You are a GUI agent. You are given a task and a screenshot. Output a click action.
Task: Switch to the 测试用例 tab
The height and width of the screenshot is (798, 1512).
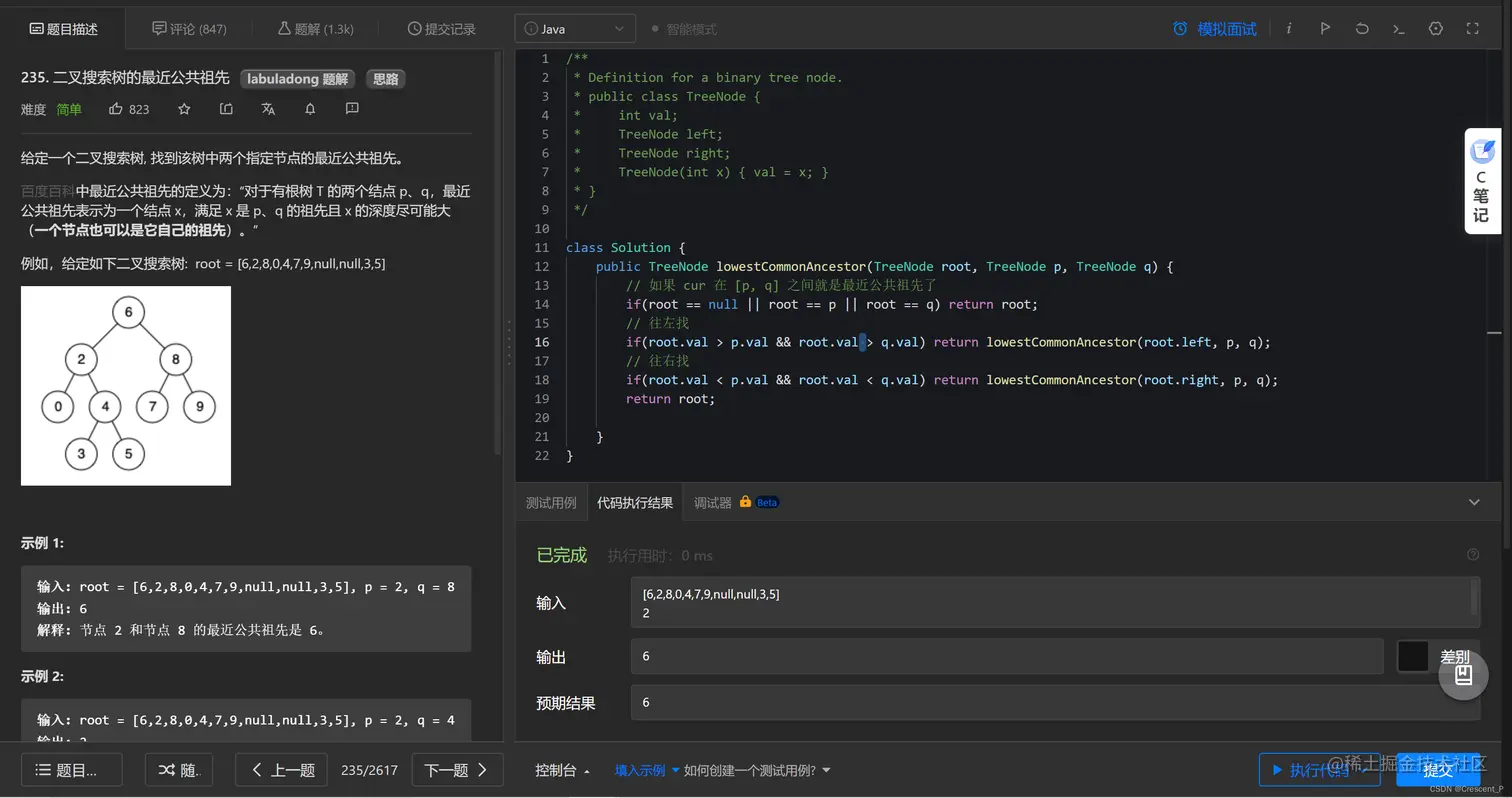[551, 502]
